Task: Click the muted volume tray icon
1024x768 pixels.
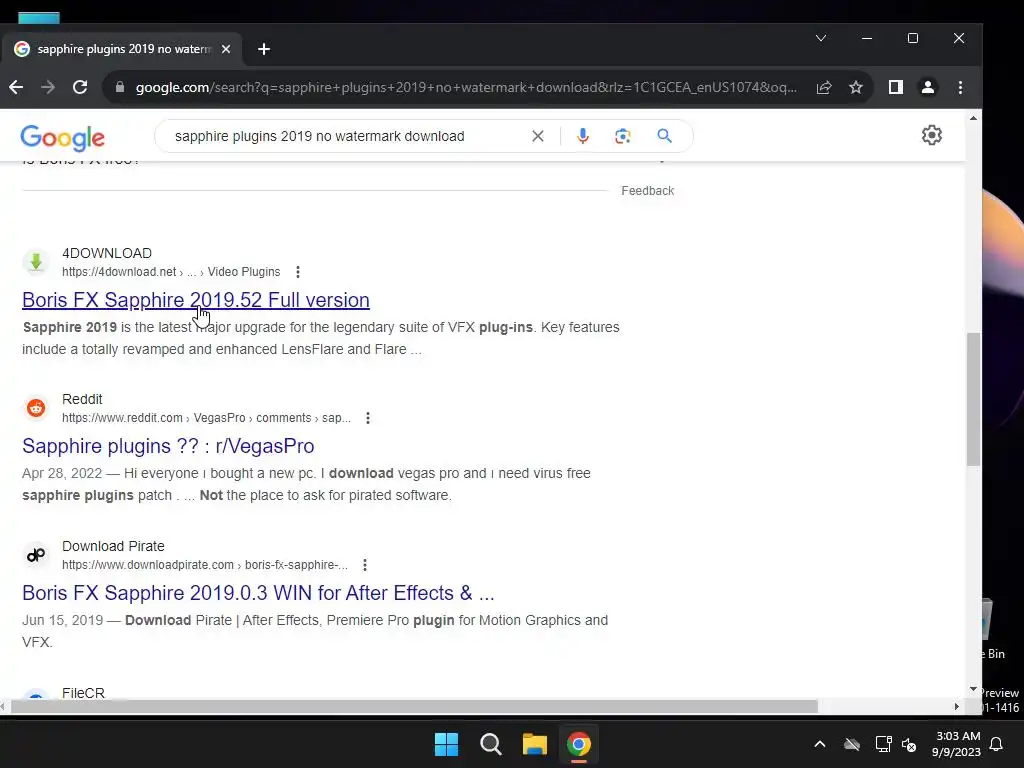Action: point(908,744)
